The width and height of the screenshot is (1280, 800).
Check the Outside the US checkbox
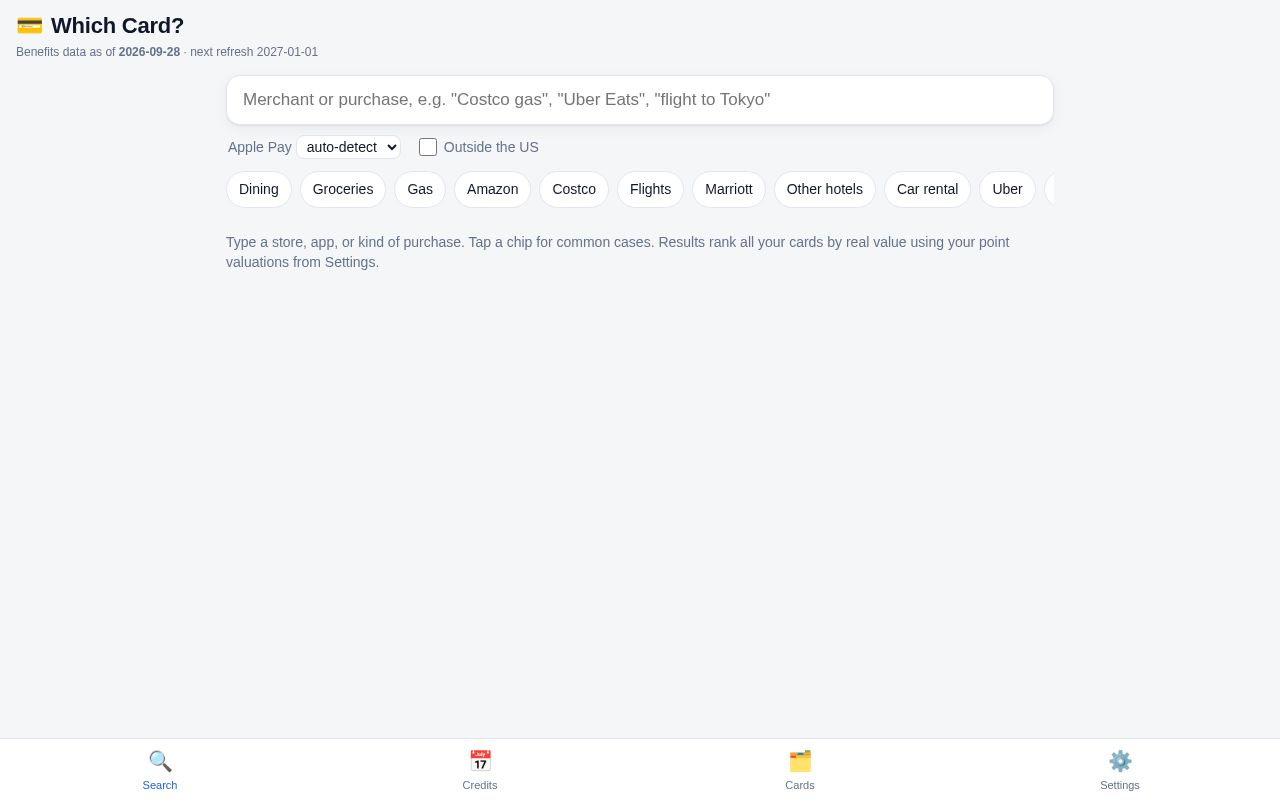point(428,147)
